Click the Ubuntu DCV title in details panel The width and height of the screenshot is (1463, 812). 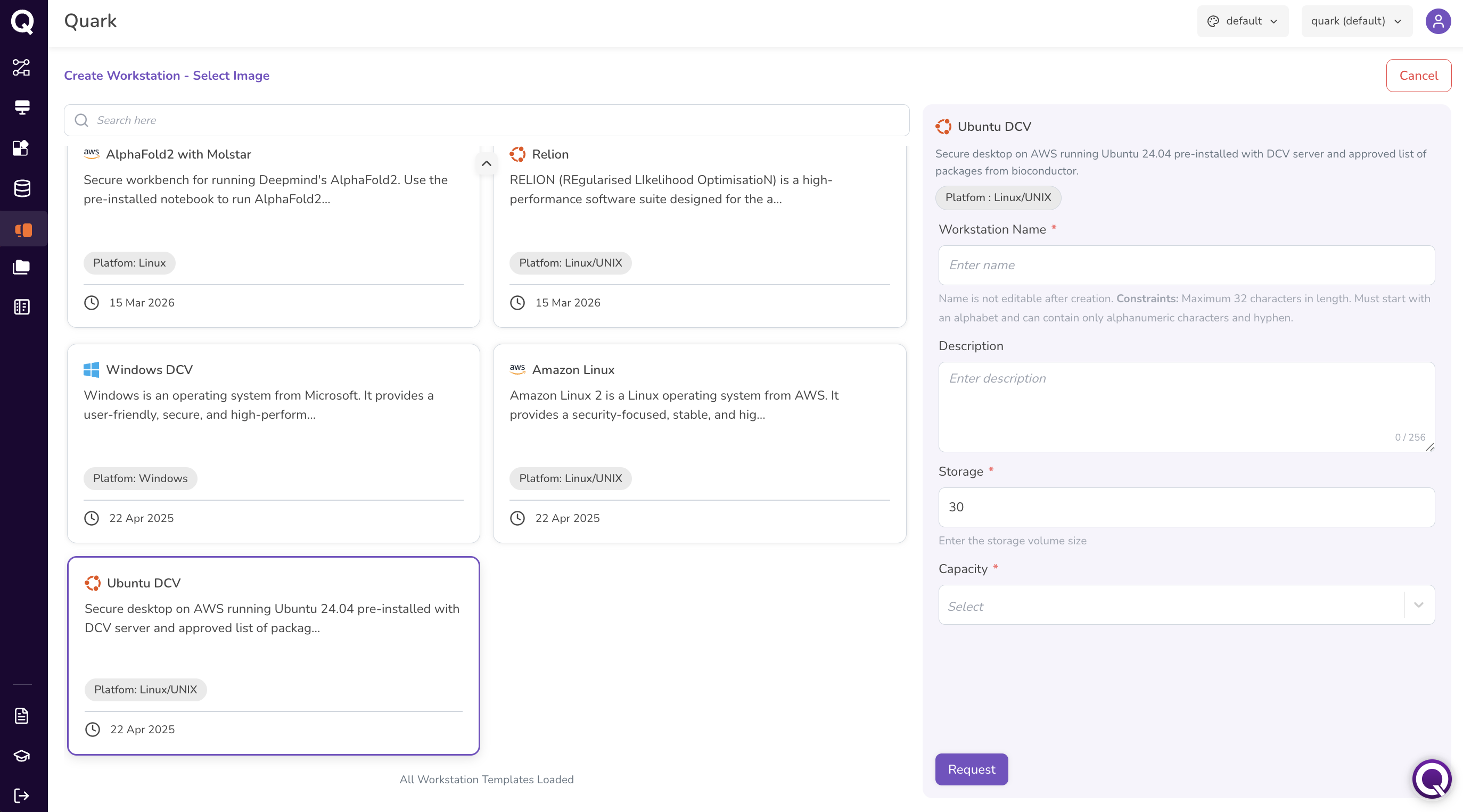coord(994,127)
